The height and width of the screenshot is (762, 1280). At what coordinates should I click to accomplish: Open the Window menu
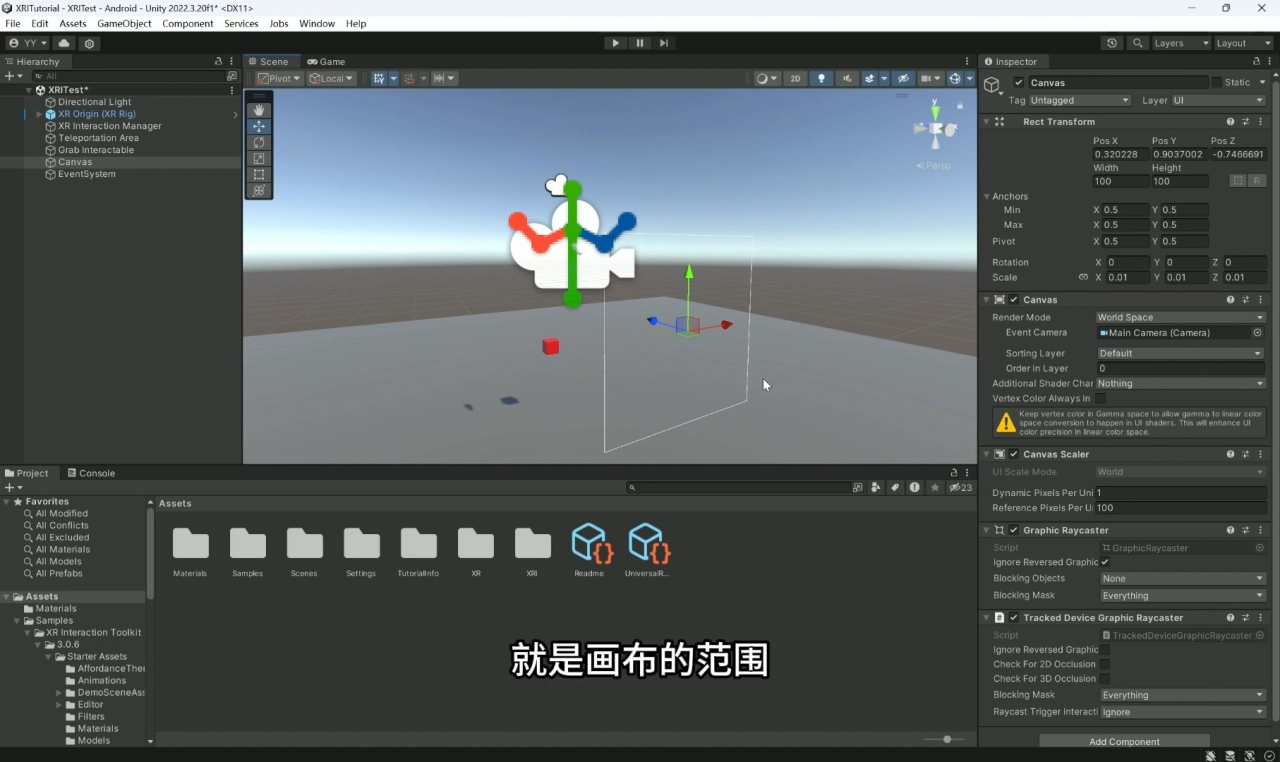pyautogui.click(x=317, y=23)
